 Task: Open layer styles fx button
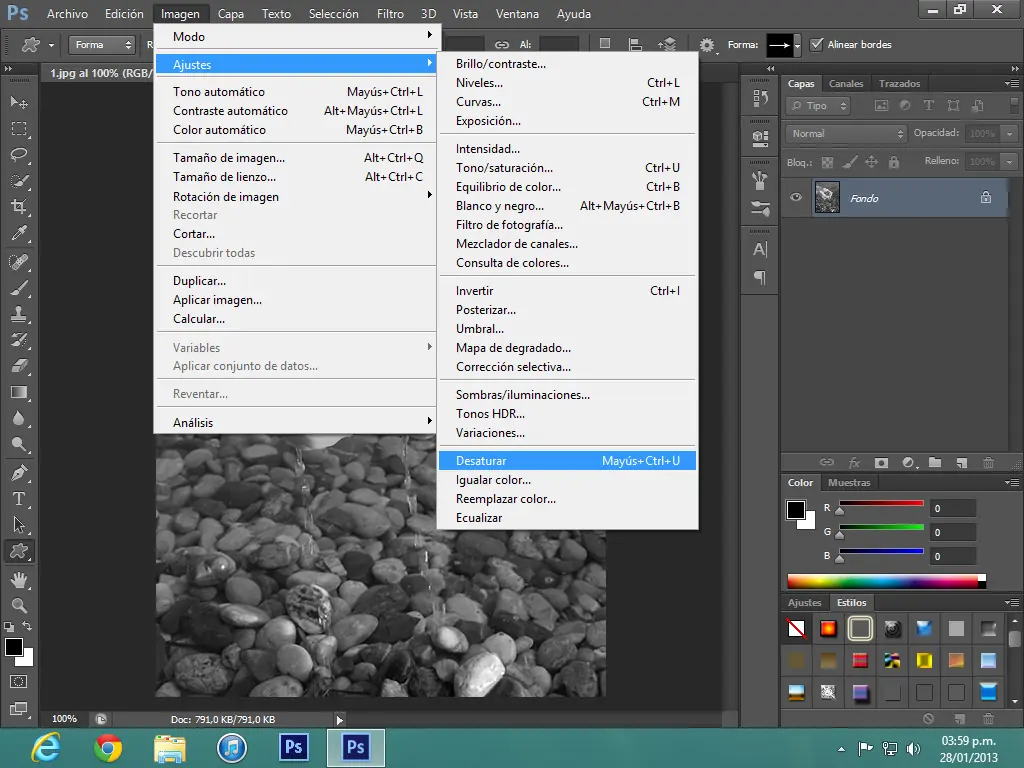[854, 462]
